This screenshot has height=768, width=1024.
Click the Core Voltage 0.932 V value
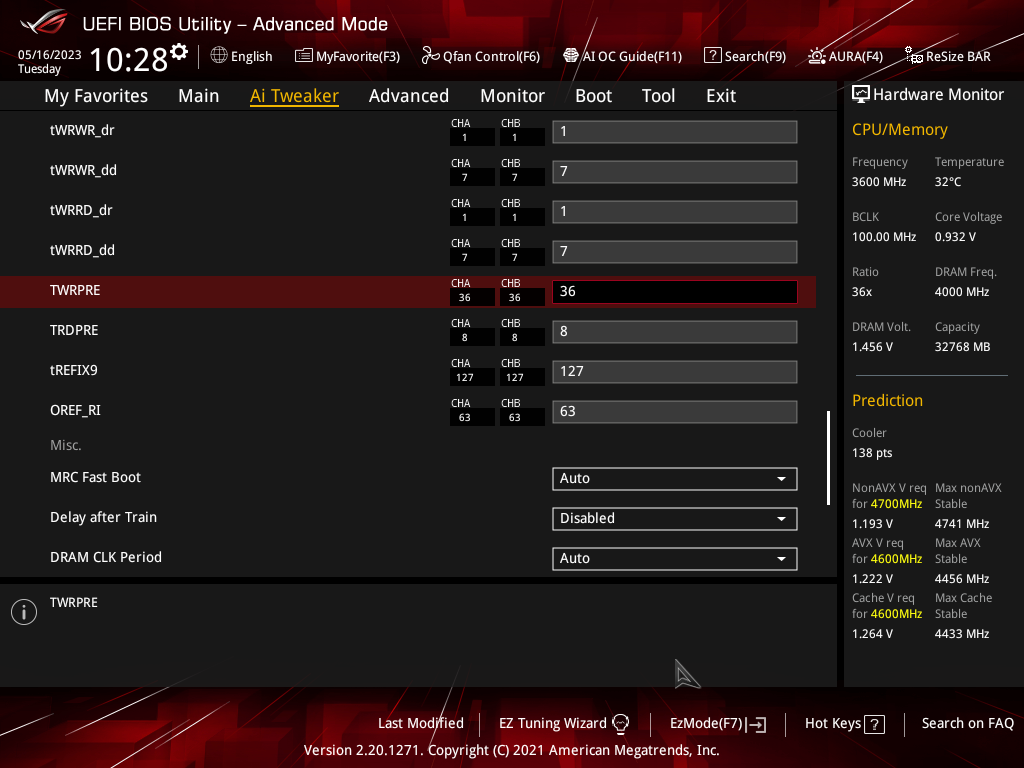955,236
